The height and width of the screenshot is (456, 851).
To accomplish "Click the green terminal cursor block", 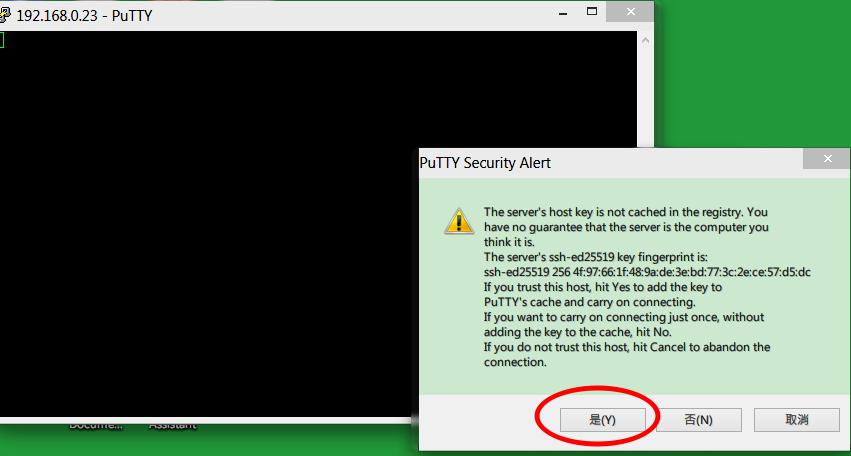I will tap(2, 40).
